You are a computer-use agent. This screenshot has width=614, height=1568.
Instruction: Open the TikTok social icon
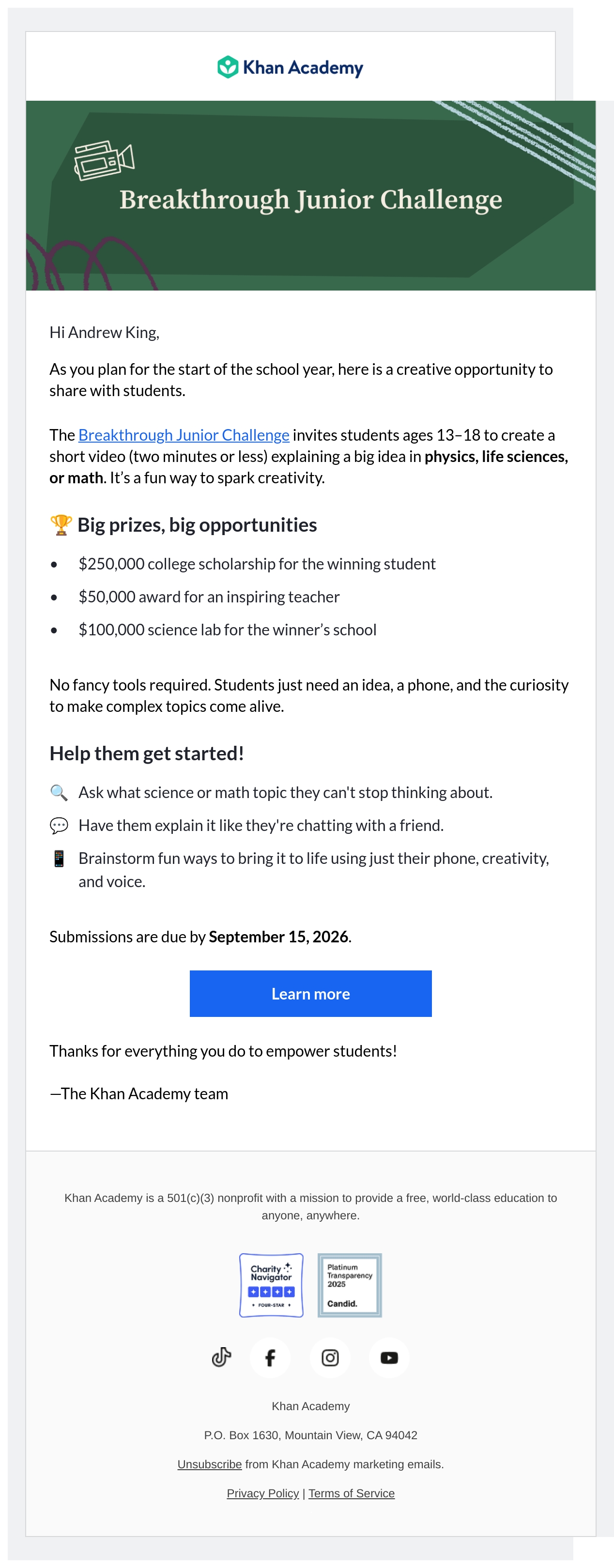(x=221, y=1357)
